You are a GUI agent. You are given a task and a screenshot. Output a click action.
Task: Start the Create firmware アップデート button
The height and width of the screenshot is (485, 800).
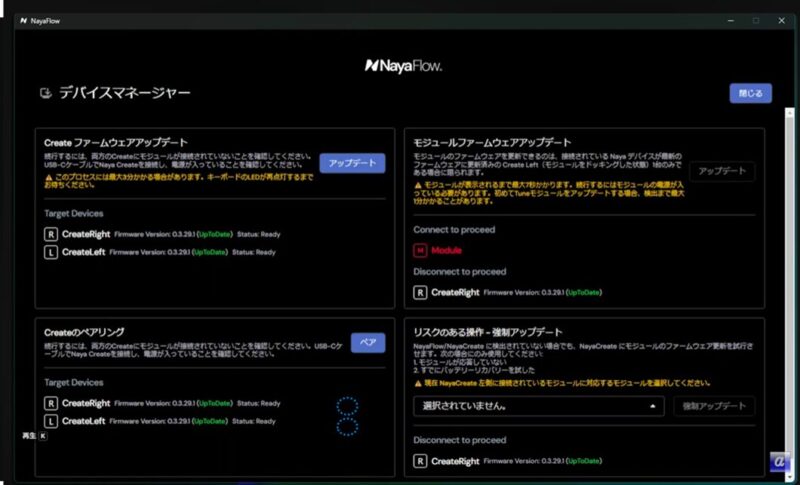pos(352,163)
